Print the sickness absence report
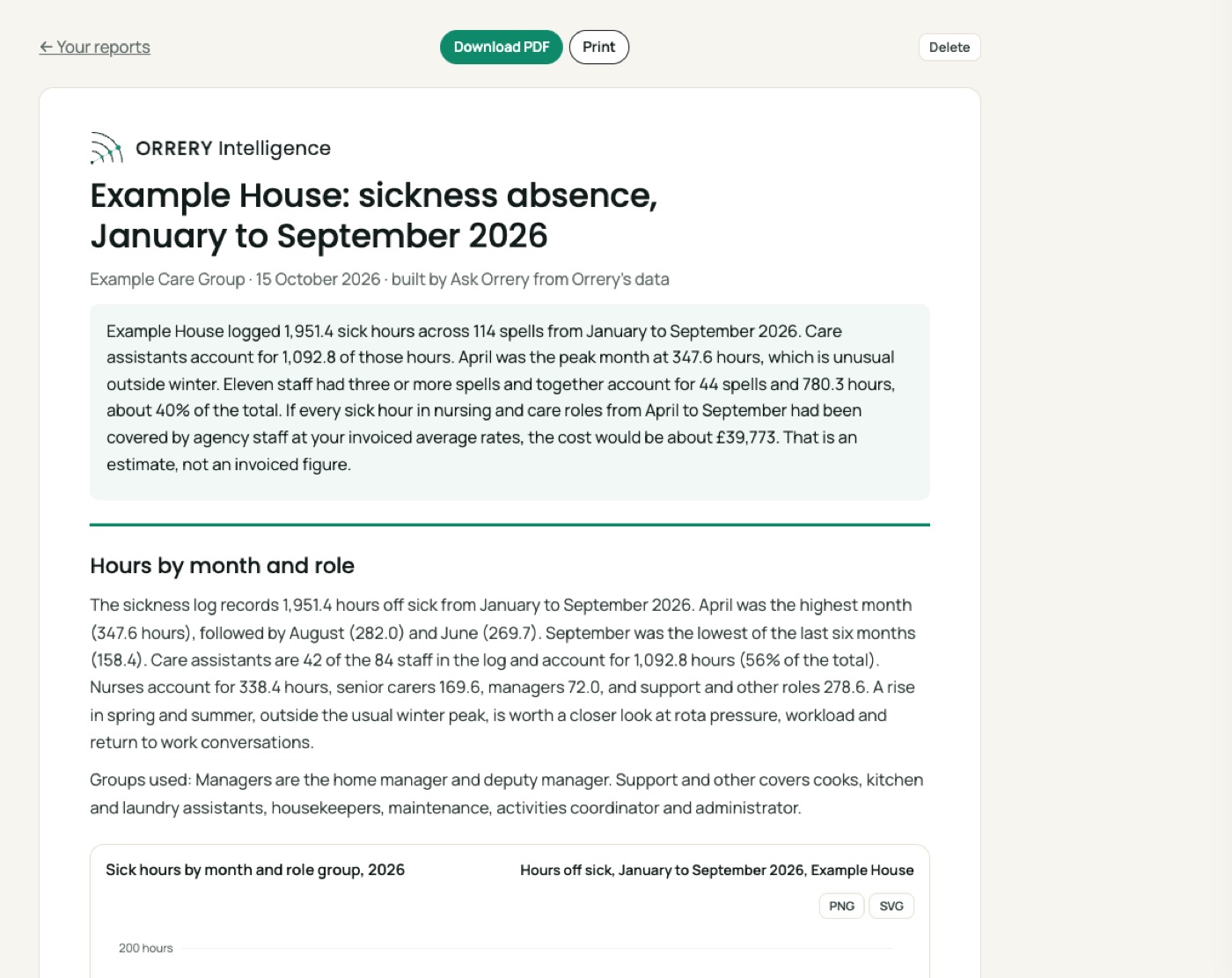This screenshot has width=1232, height=978. [599, 47]
